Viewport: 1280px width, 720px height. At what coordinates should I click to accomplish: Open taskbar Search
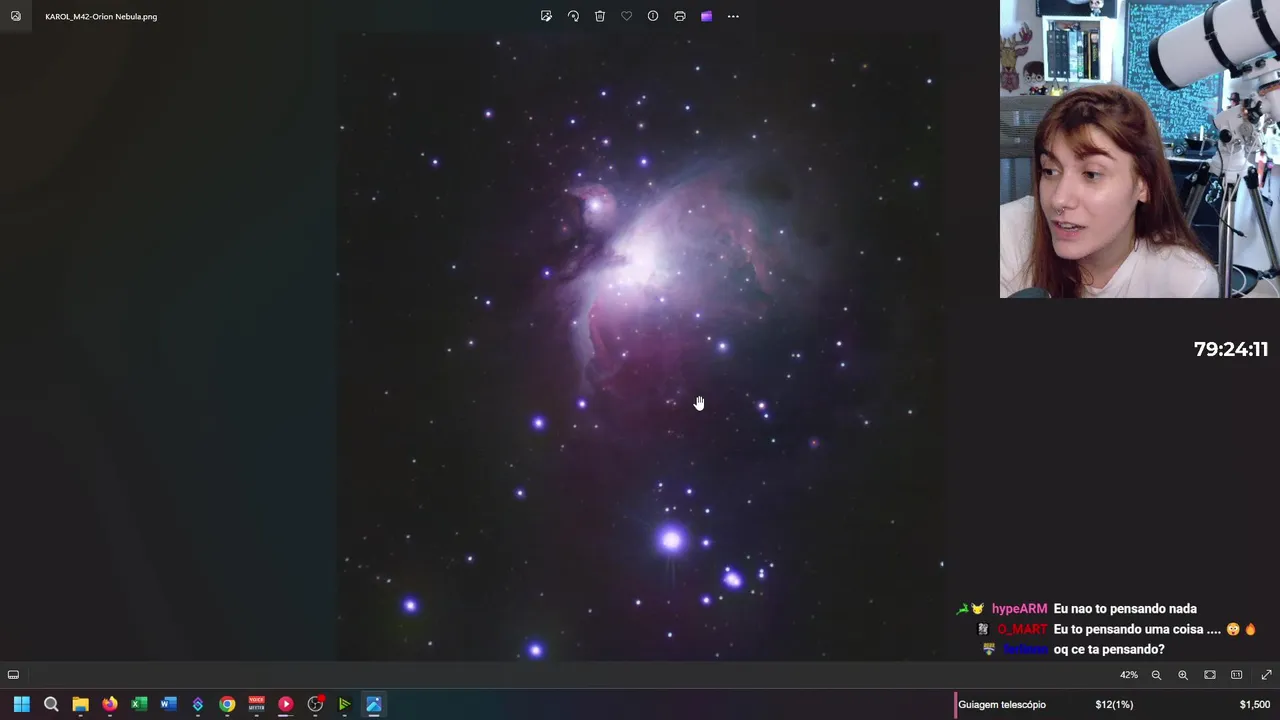point(51,704)
